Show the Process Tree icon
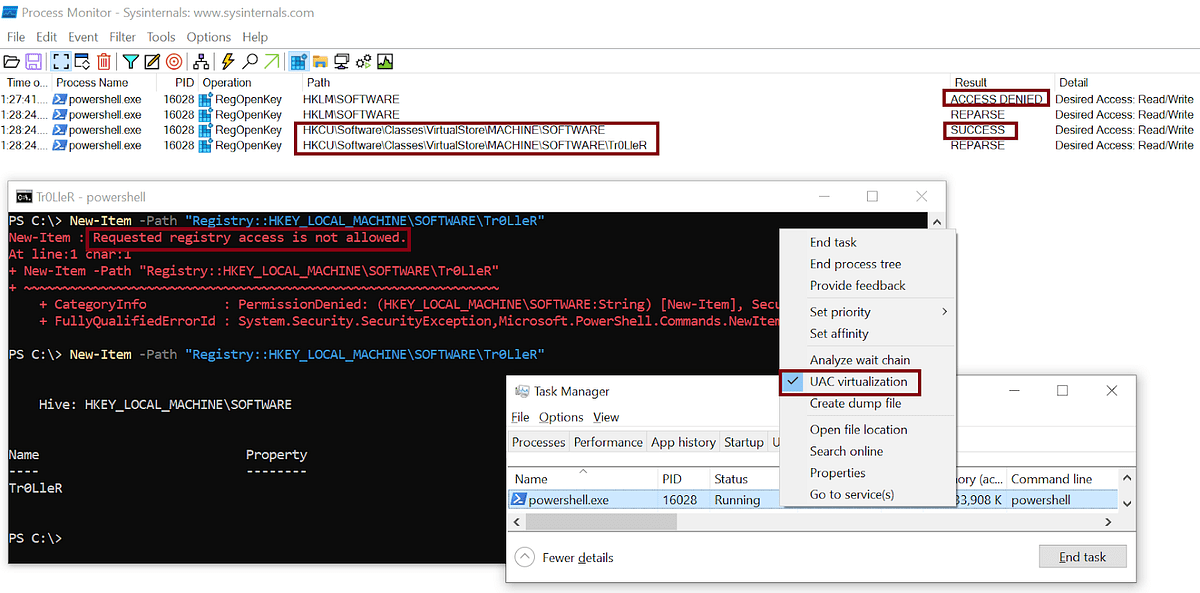 pos(200,59)
